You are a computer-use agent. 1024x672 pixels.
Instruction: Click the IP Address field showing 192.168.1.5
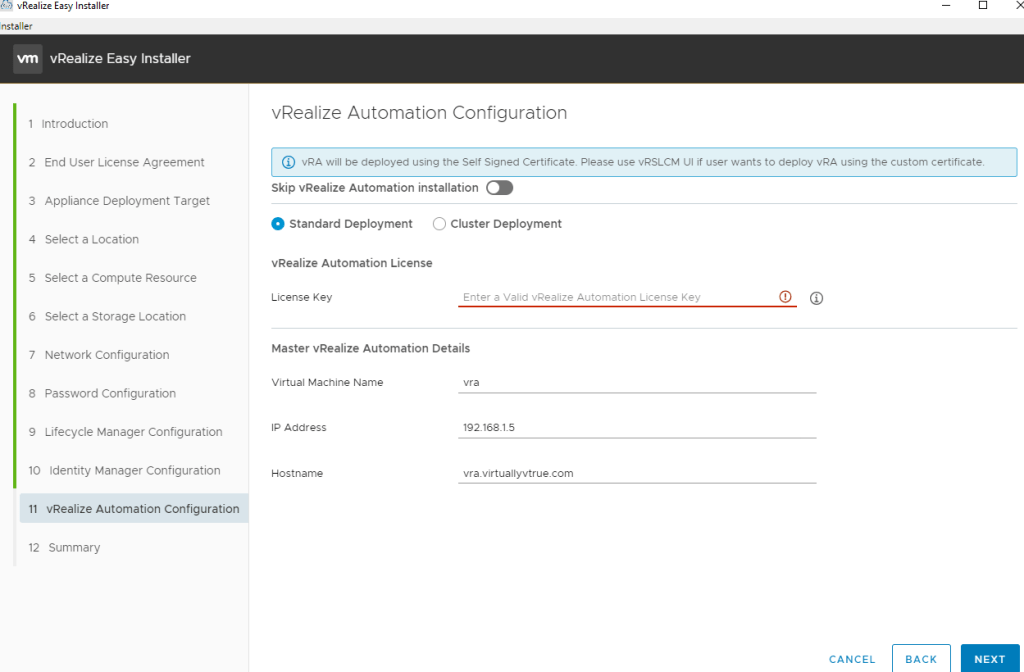pyautogui.click(x=637, y=428)
